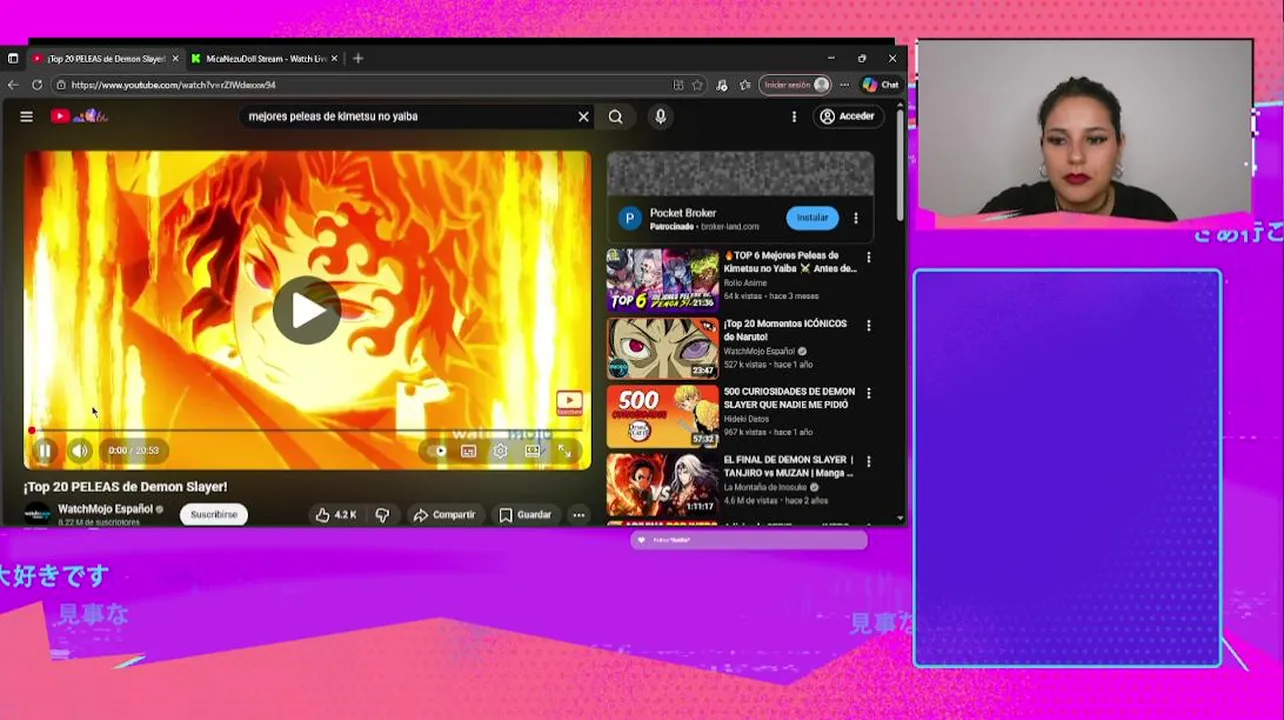Click La Montaña de Inosuke channel name
Screen dimensions: 1284x720
766,487
